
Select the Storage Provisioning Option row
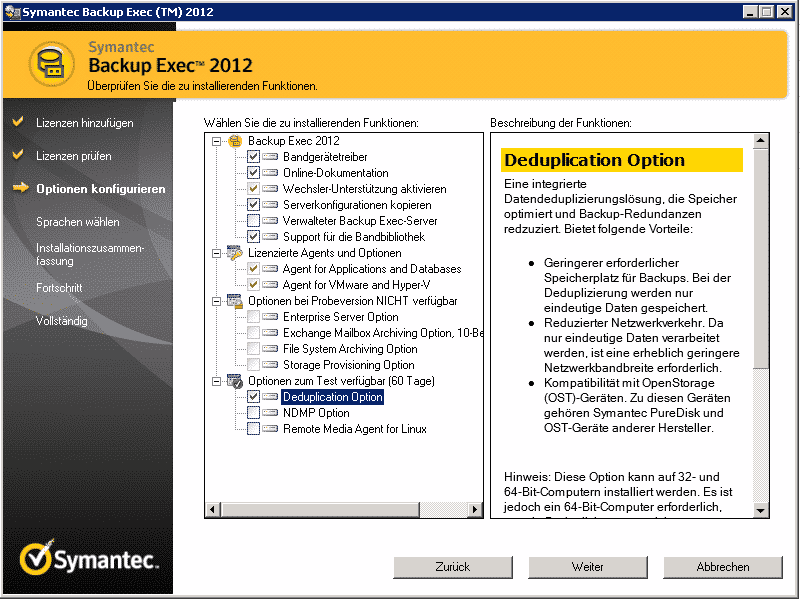click(348, 365)
